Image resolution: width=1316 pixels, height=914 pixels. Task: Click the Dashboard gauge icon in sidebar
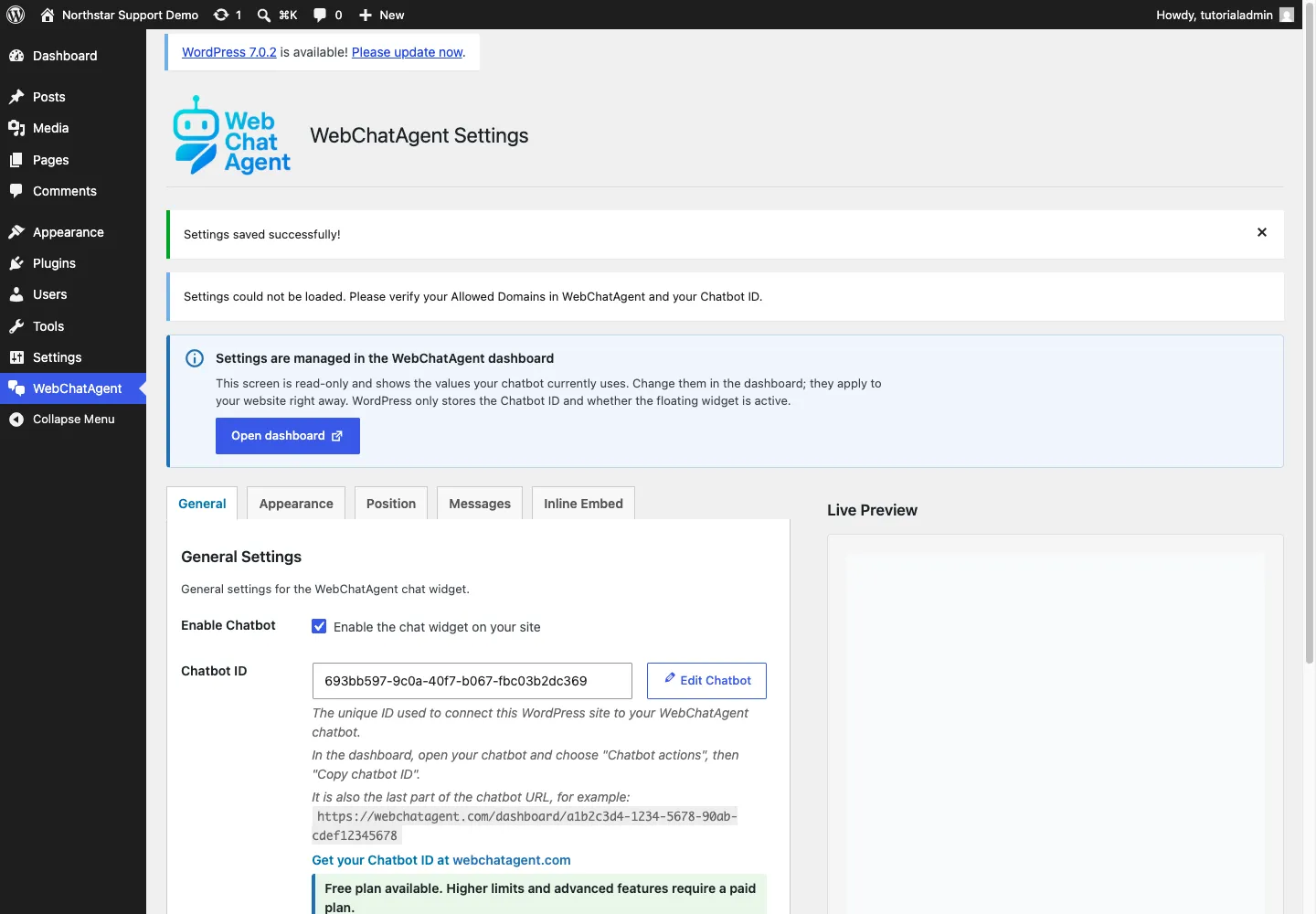(16, 56)
